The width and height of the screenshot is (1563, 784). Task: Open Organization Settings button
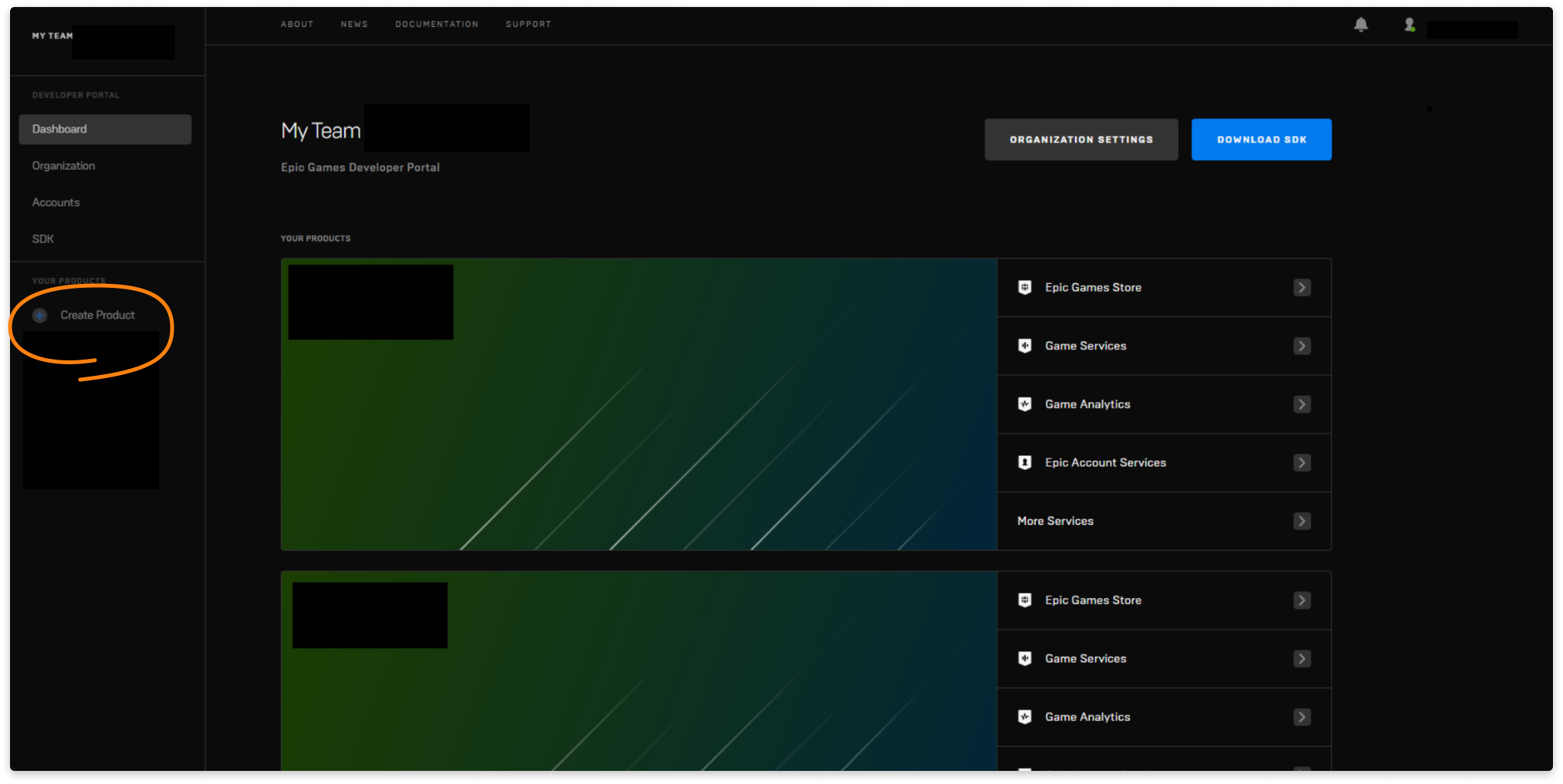1081,140
